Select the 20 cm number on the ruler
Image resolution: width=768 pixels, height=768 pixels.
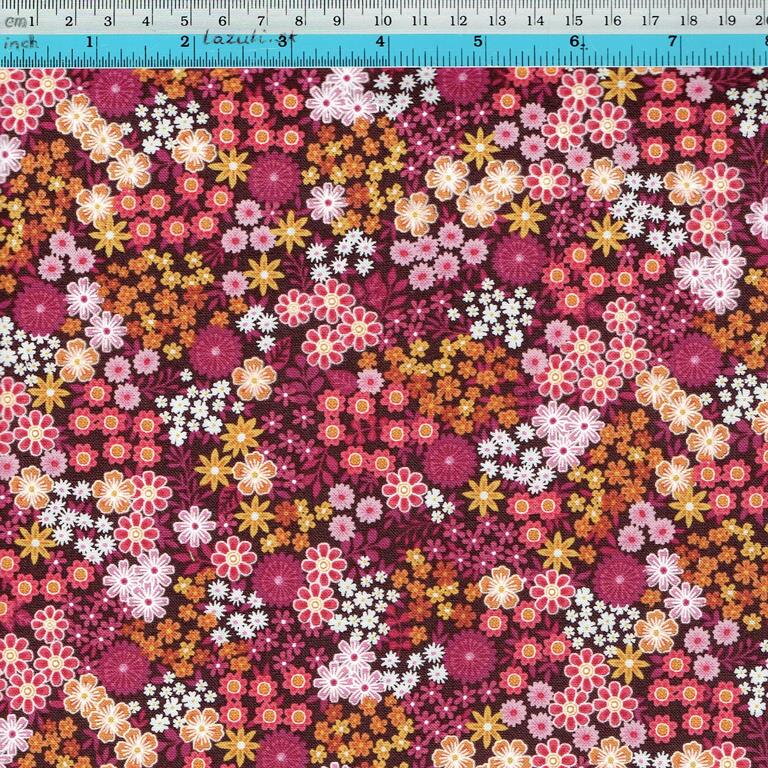[763, 21]
